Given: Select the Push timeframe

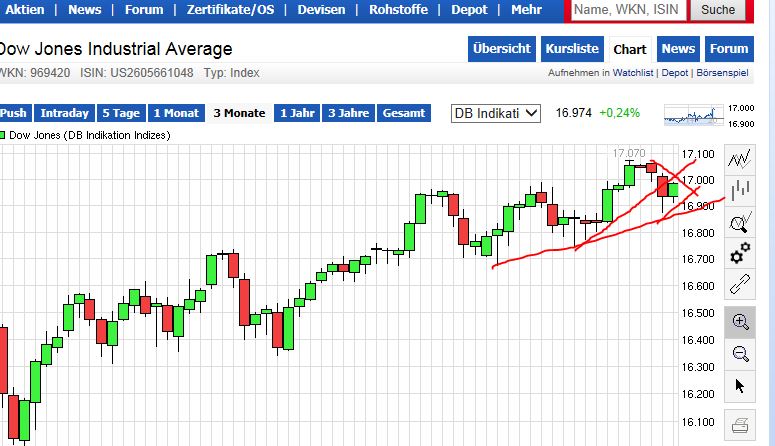Looking at the screenshot, I should [x=15, y=113].
